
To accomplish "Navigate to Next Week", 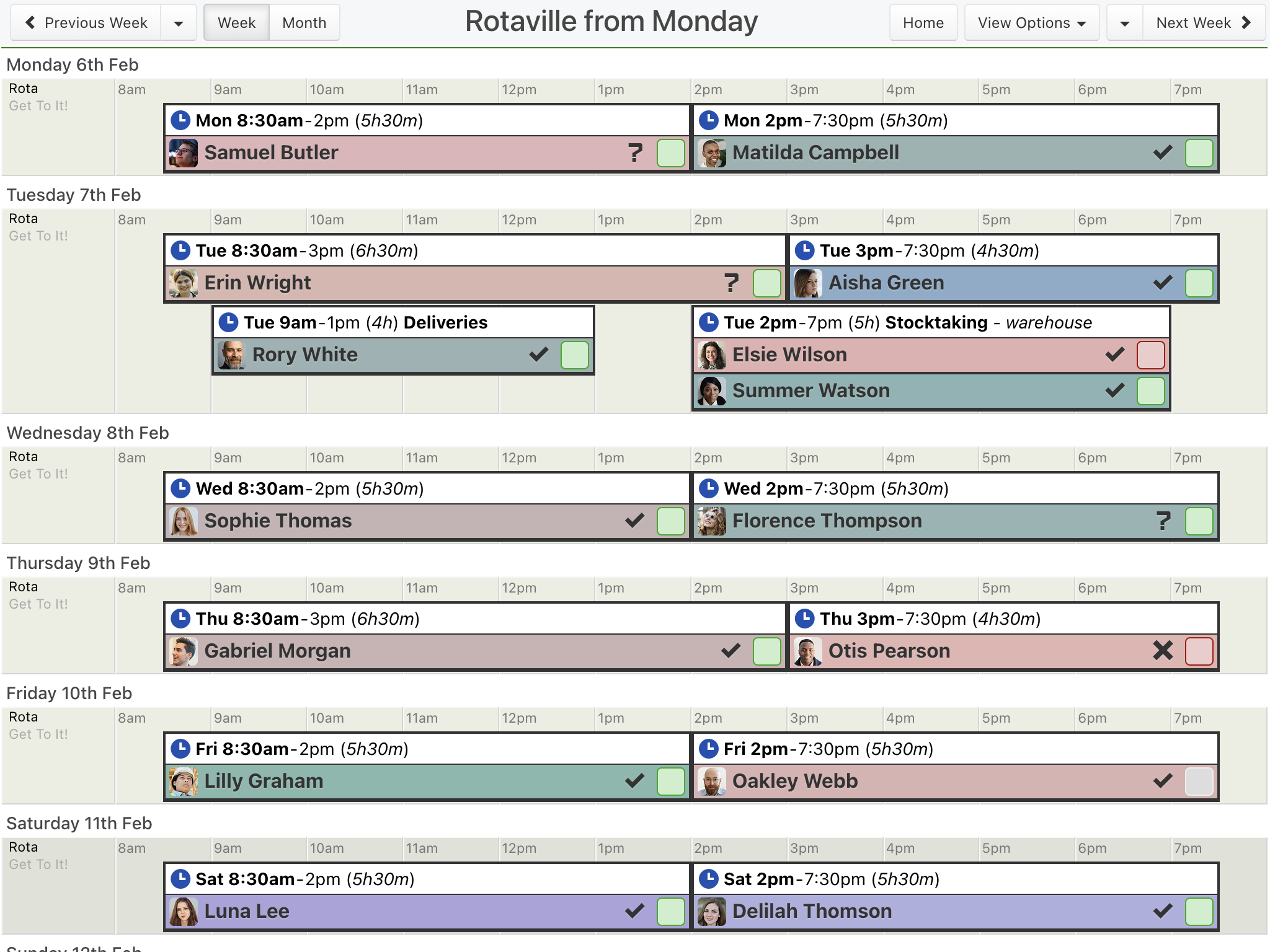I will [x=1204, y=23].
